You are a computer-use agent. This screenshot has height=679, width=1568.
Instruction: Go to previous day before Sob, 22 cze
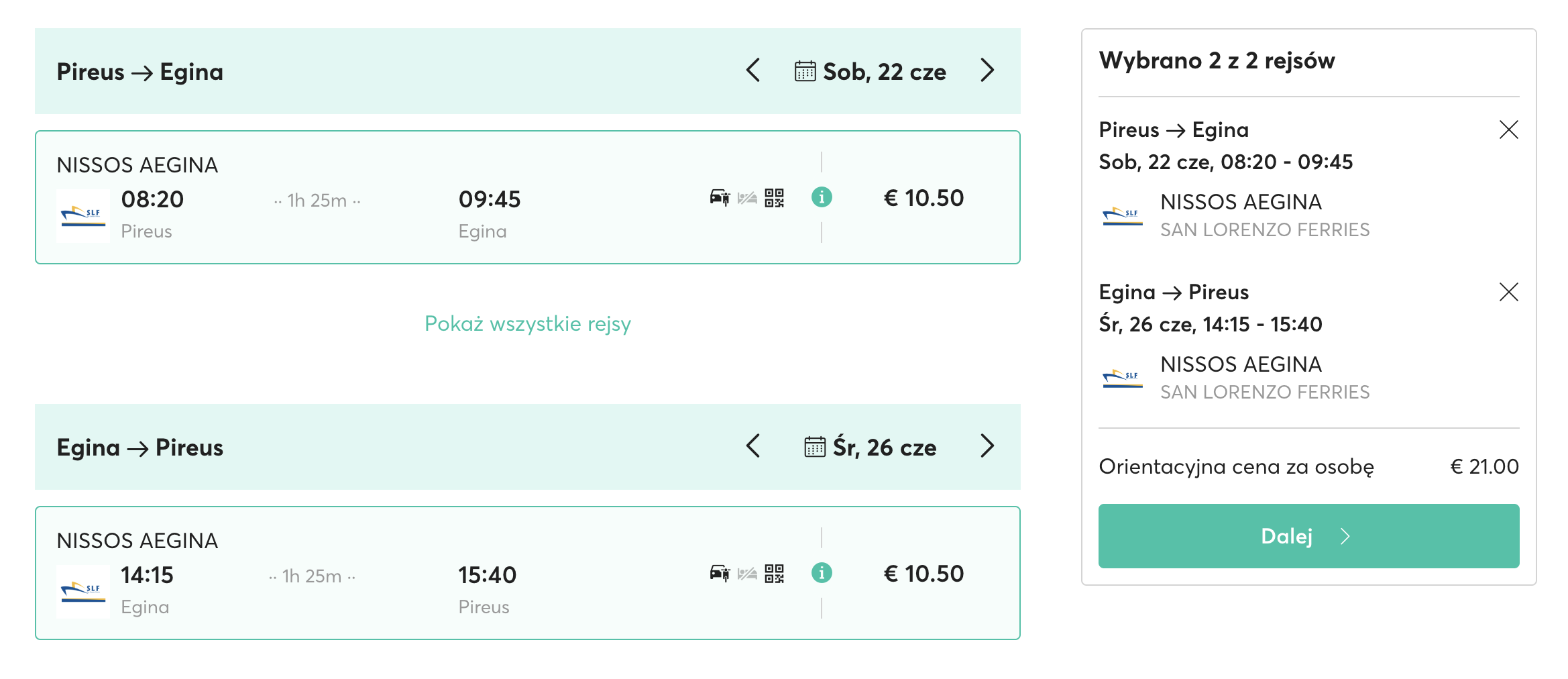pyautogui.click(x=753, y=70)
